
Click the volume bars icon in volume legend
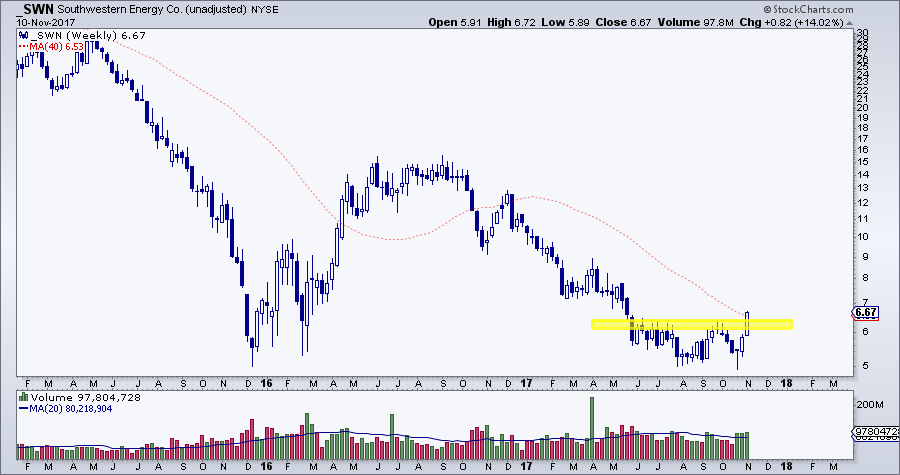(x=24, y=397)
